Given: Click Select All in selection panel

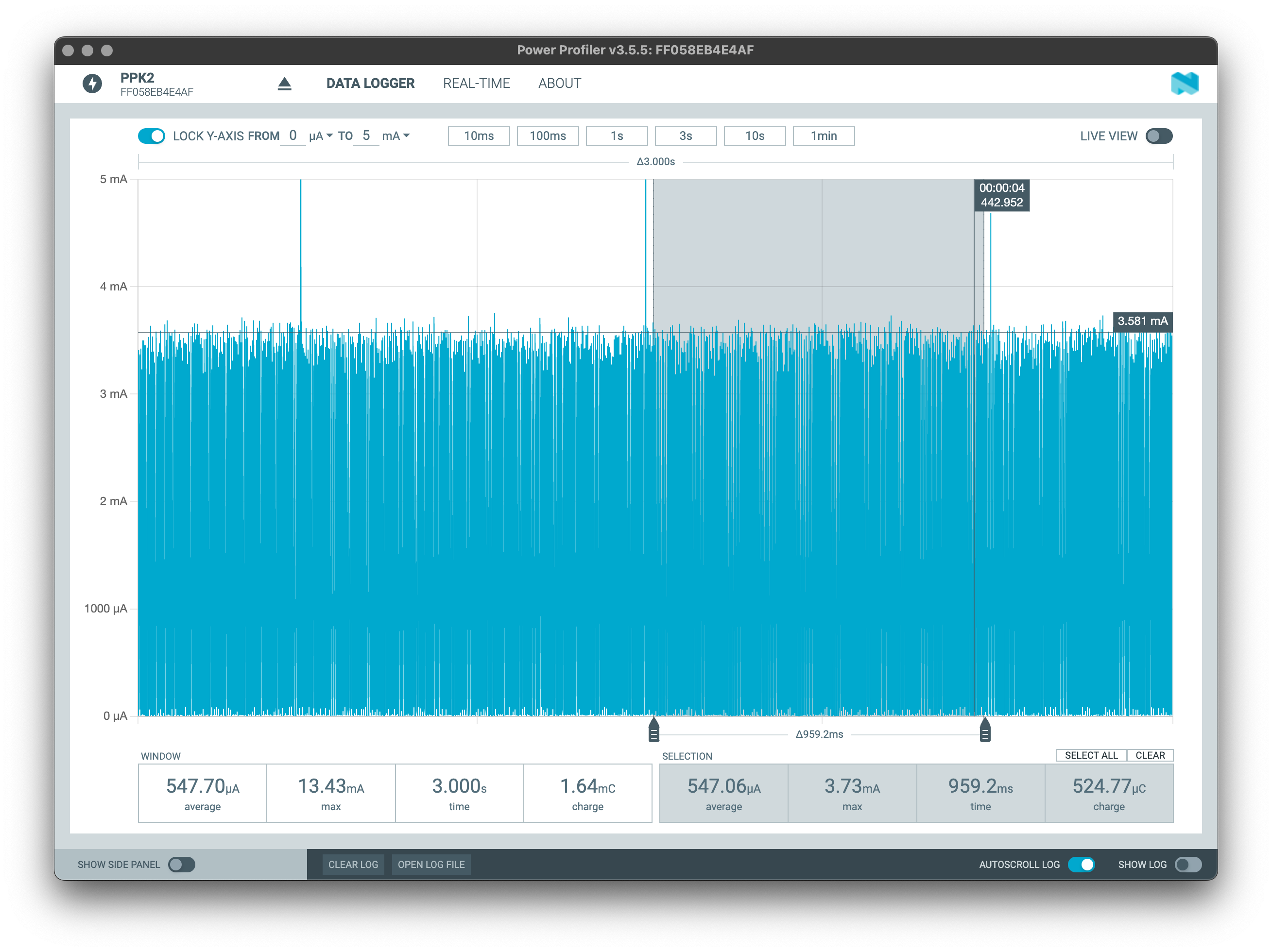Looking at the screenshot, I should (1091, 755).
